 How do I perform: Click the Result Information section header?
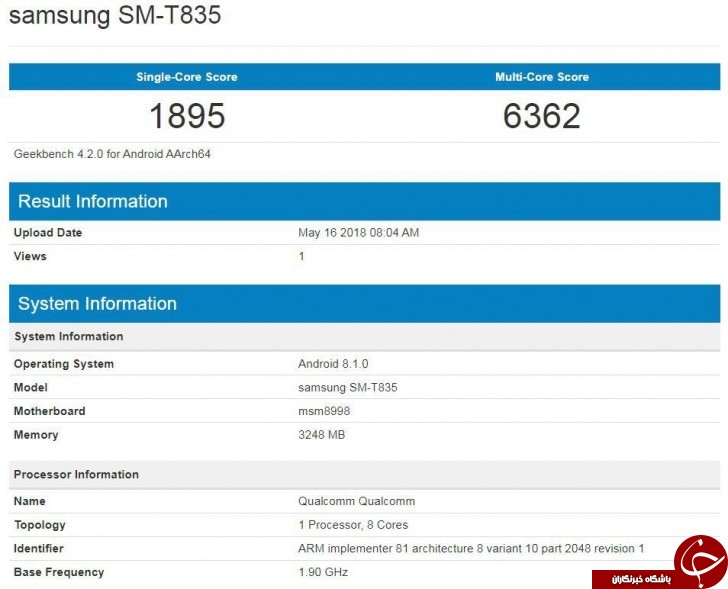tap(364, 201)
